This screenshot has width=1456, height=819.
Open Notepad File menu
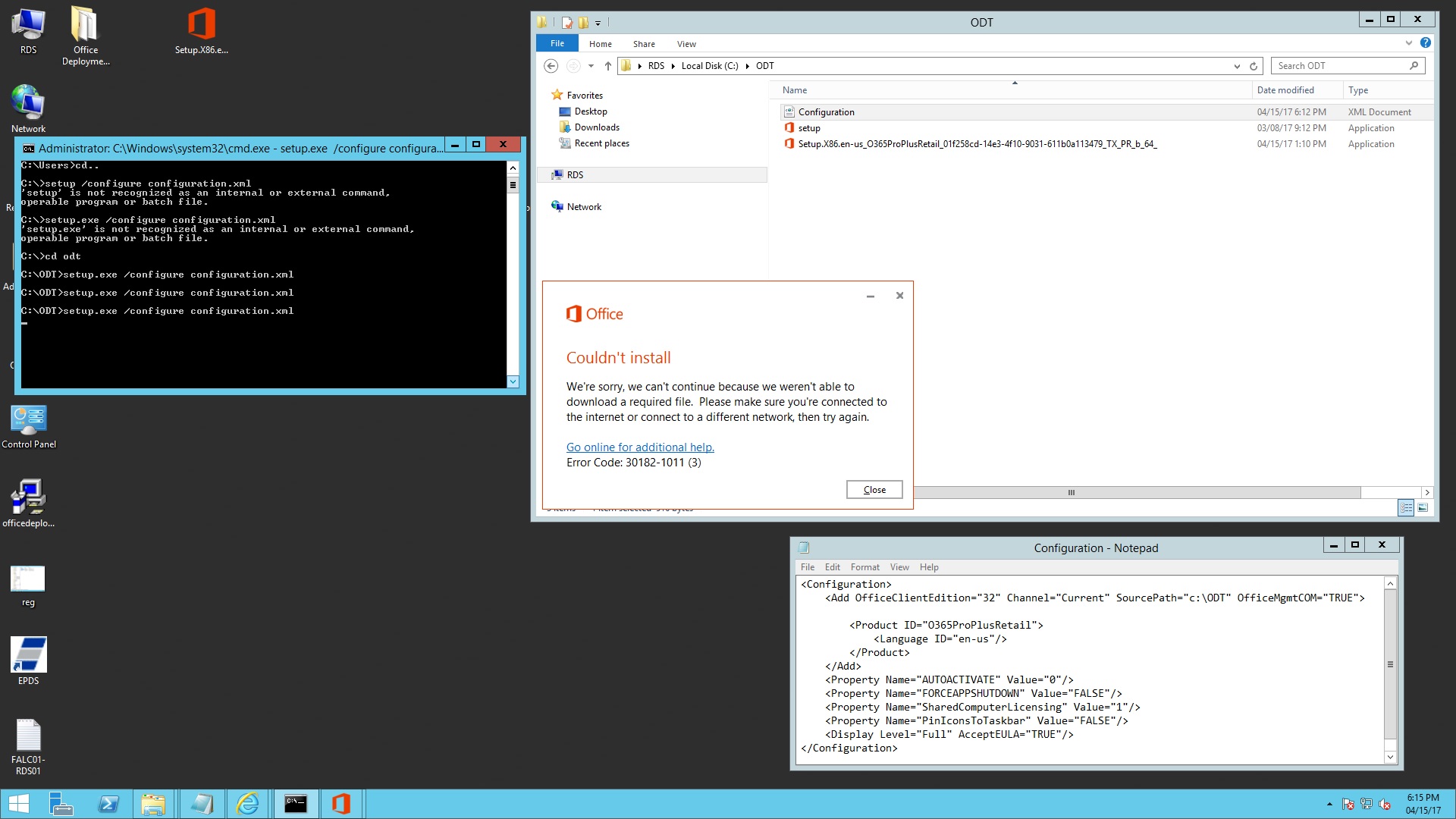(808, 567)
